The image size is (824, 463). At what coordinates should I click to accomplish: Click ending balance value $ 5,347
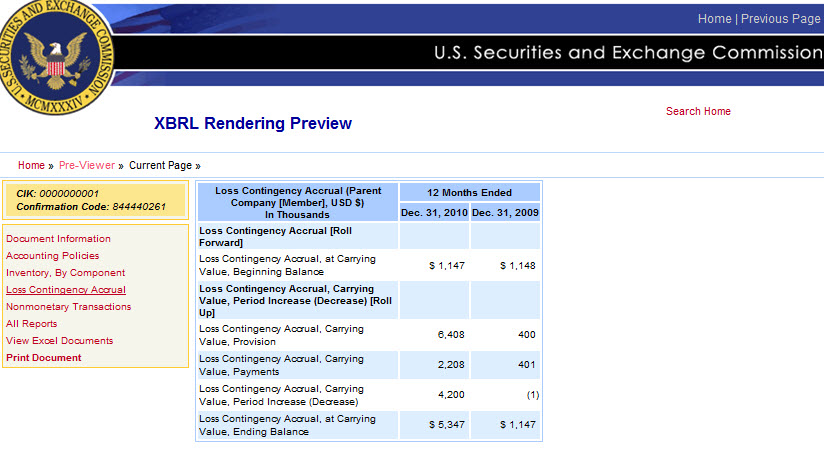coord(447,425)
